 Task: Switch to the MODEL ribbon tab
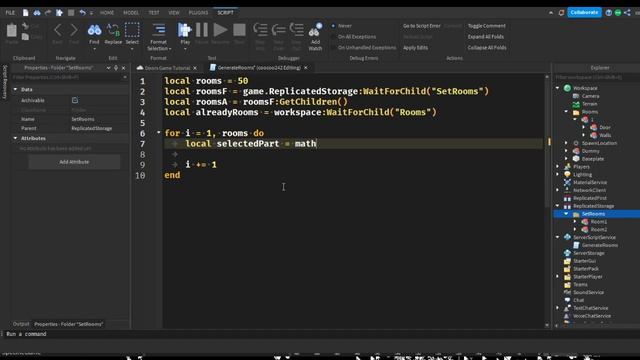[x=131, y=13]
